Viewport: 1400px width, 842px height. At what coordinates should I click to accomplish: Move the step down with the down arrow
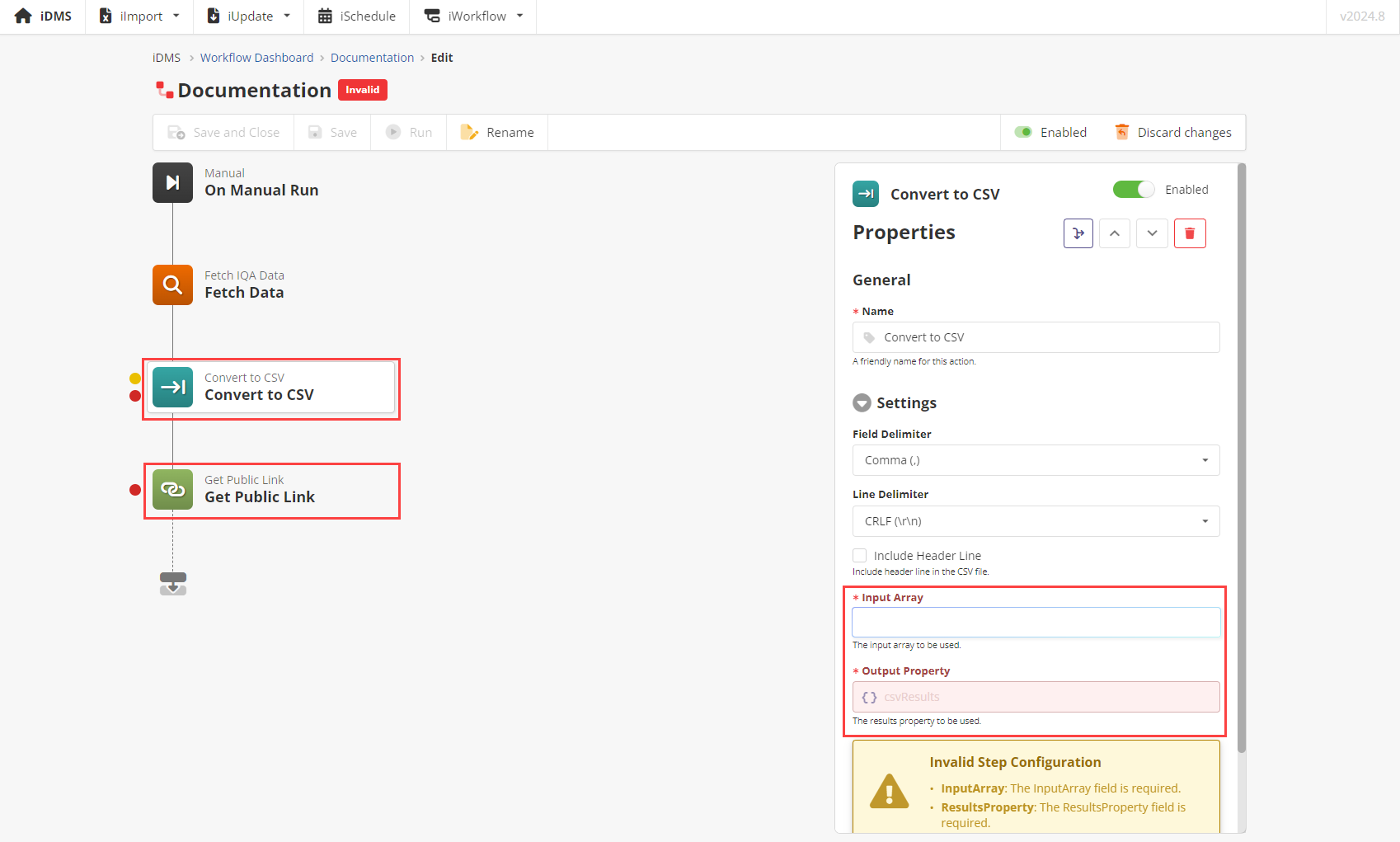pos(1152,233)
